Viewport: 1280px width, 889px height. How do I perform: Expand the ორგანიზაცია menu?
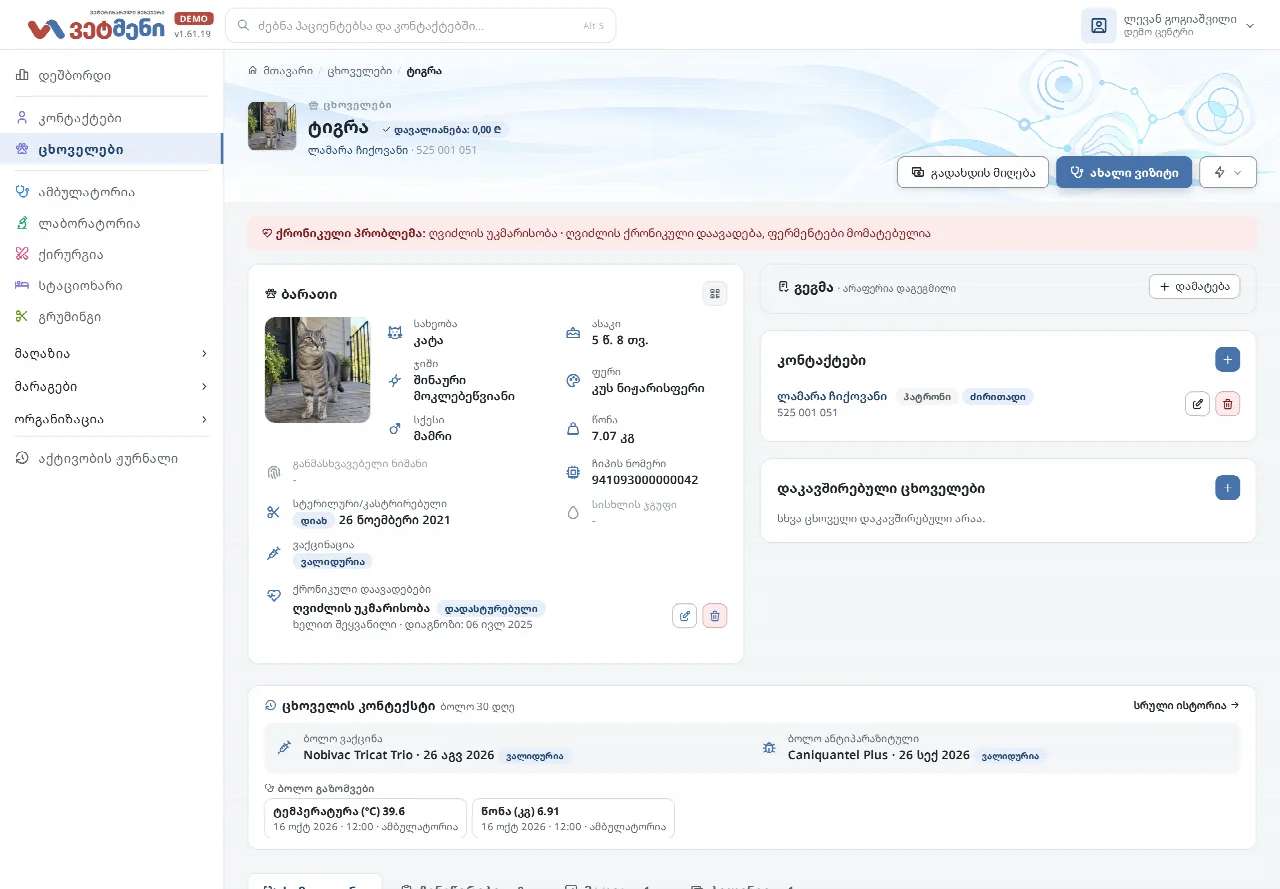tap(111, 419)
